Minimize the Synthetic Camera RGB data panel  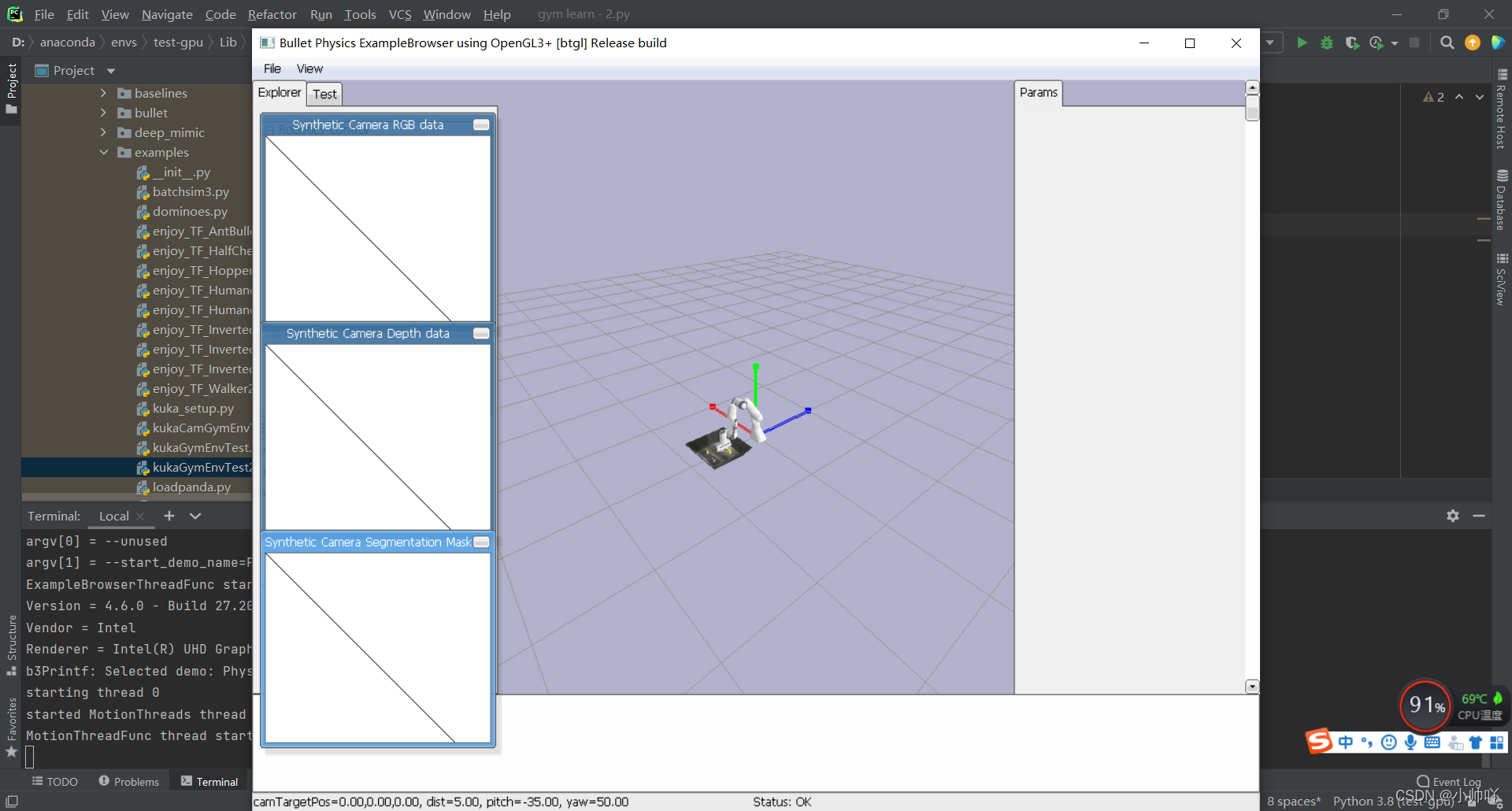481,124
